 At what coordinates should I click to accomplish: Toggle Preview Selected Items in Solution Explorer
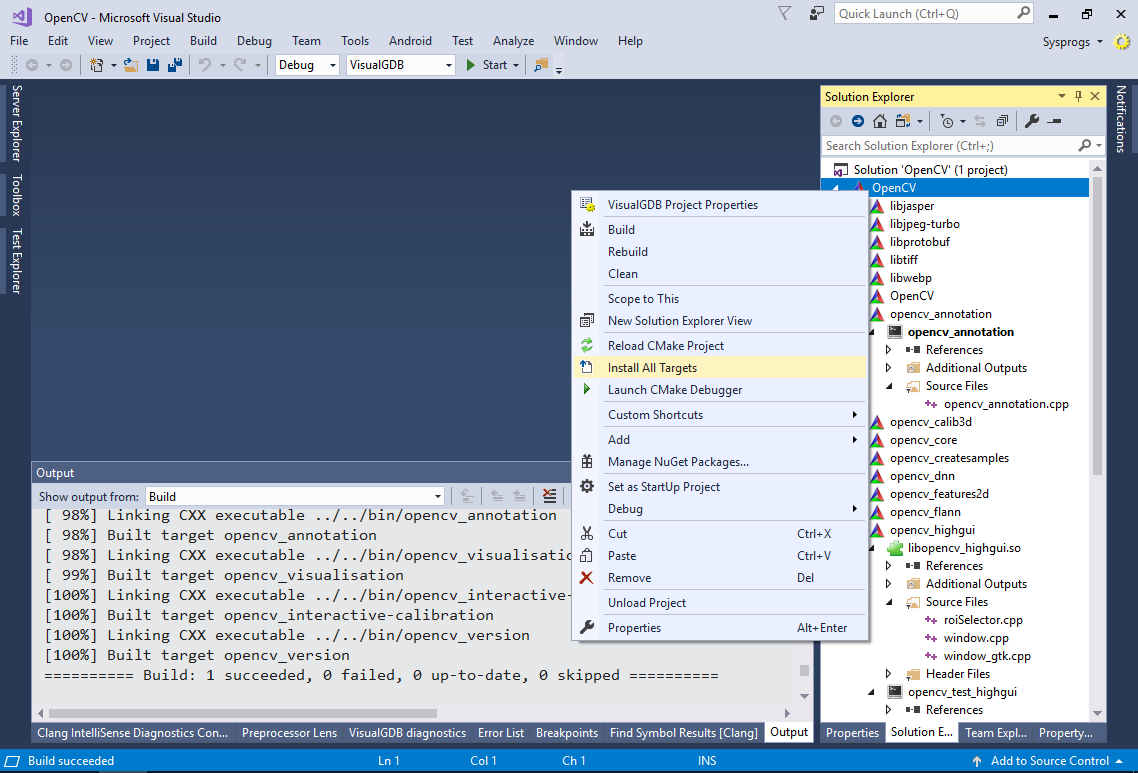(1054, 121)
